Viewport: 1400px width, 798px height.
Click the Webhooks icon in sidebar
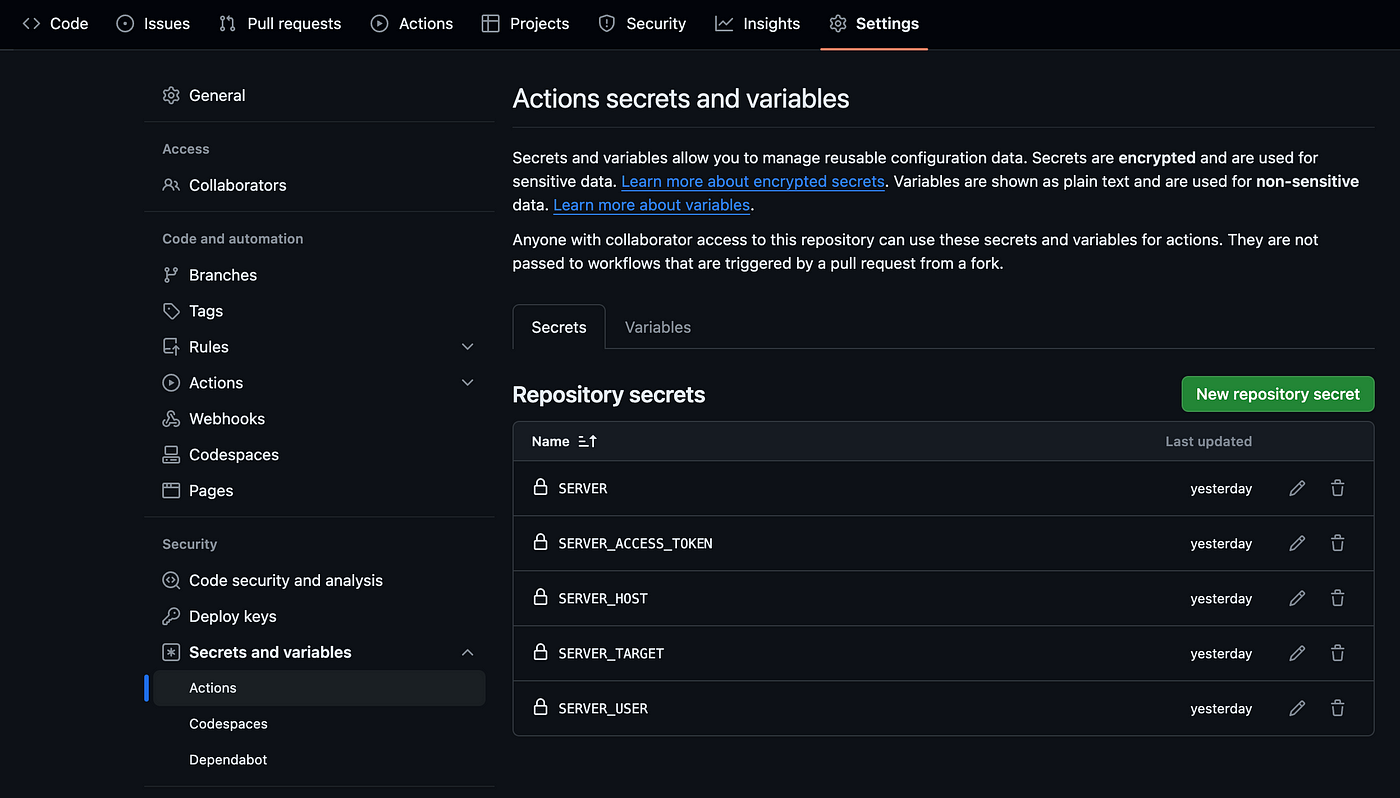tap(171, 419)
